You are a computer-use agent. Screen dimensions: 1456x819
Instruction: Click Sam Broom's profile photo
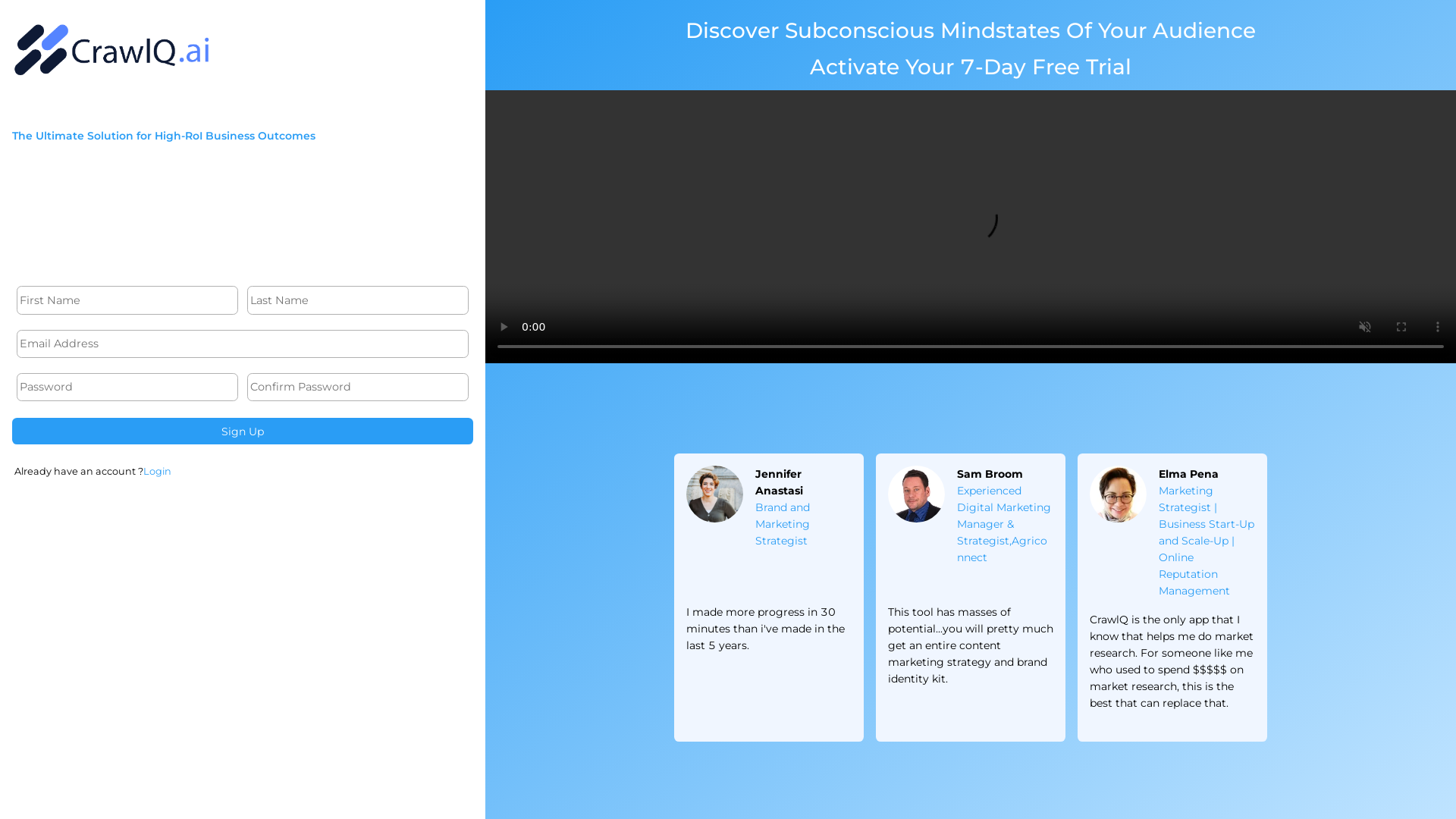pos(916,494)
